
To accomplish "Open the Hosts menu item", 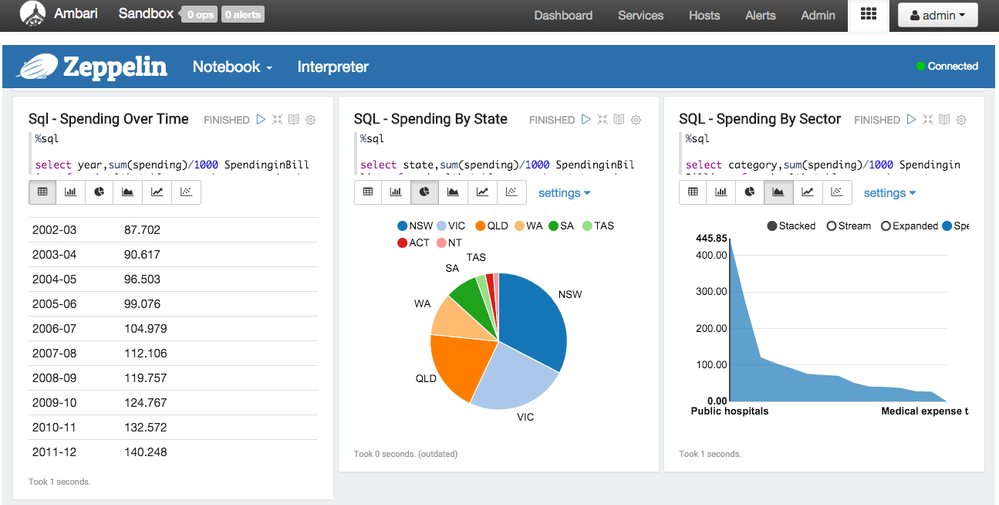I will coord(704,15).
